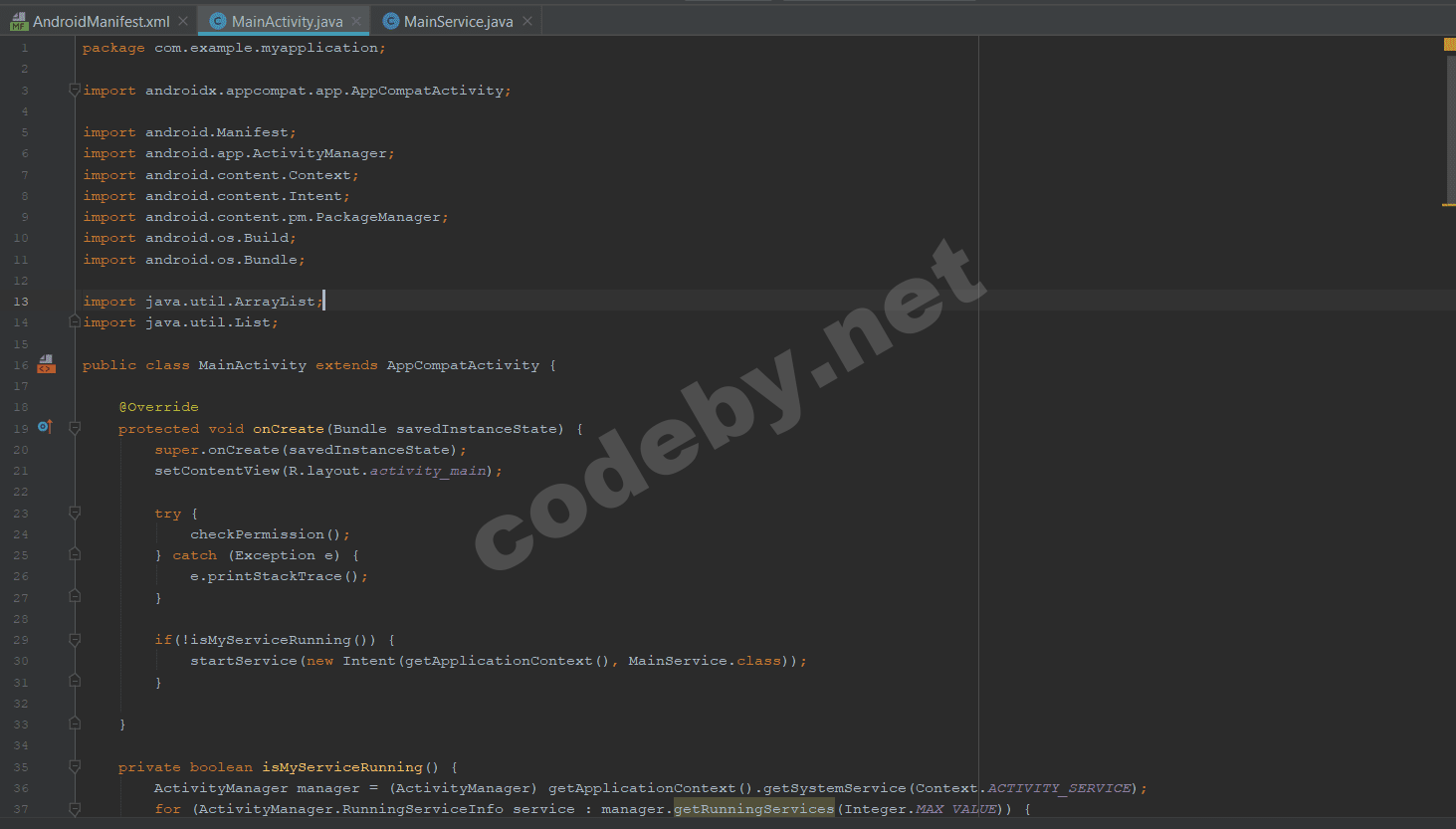Click line number 13 in the gutter
The width and height of the screenshot is (1456, 829).
21,302
